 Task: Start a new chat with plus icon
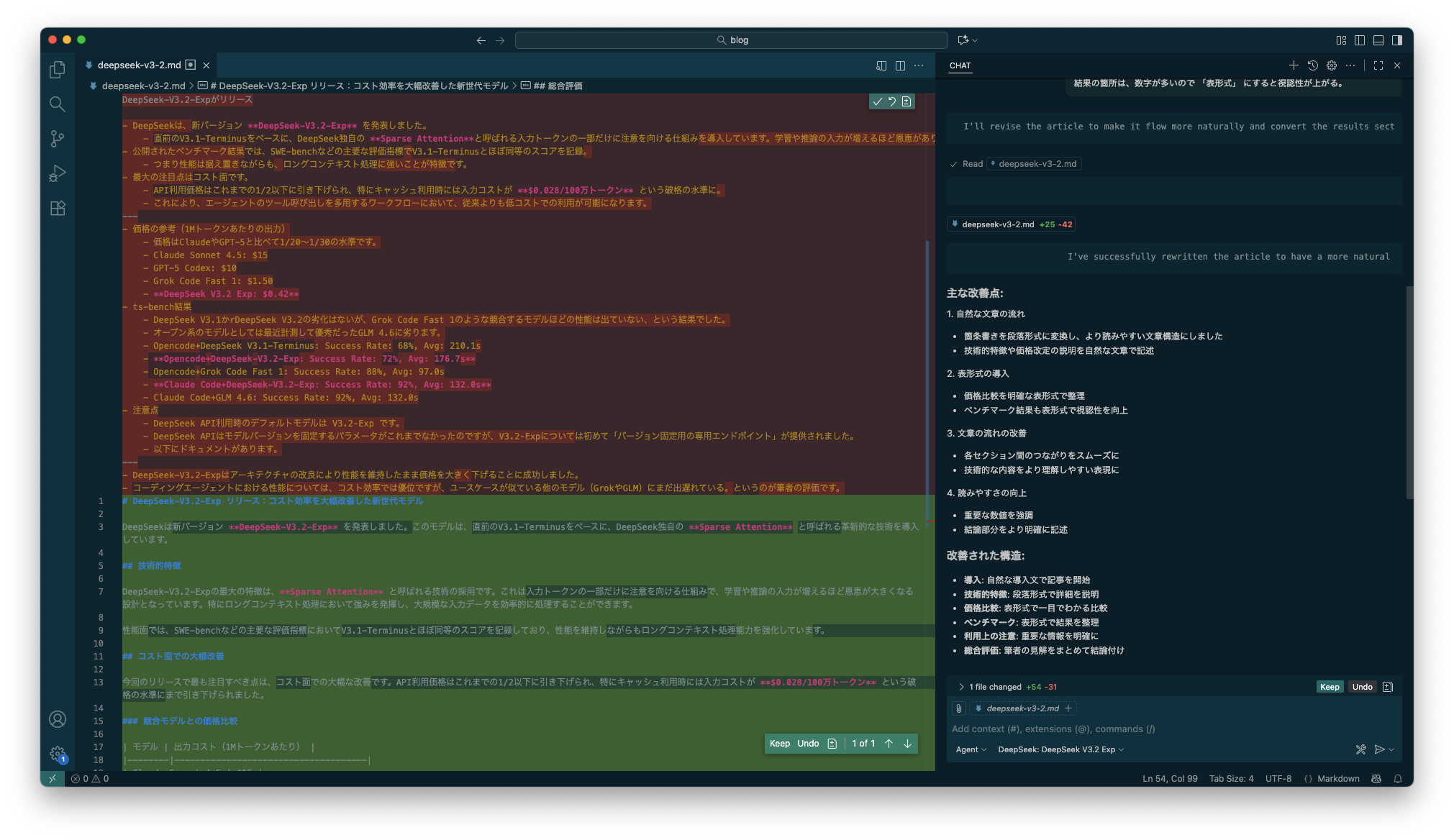point(1294,65)
